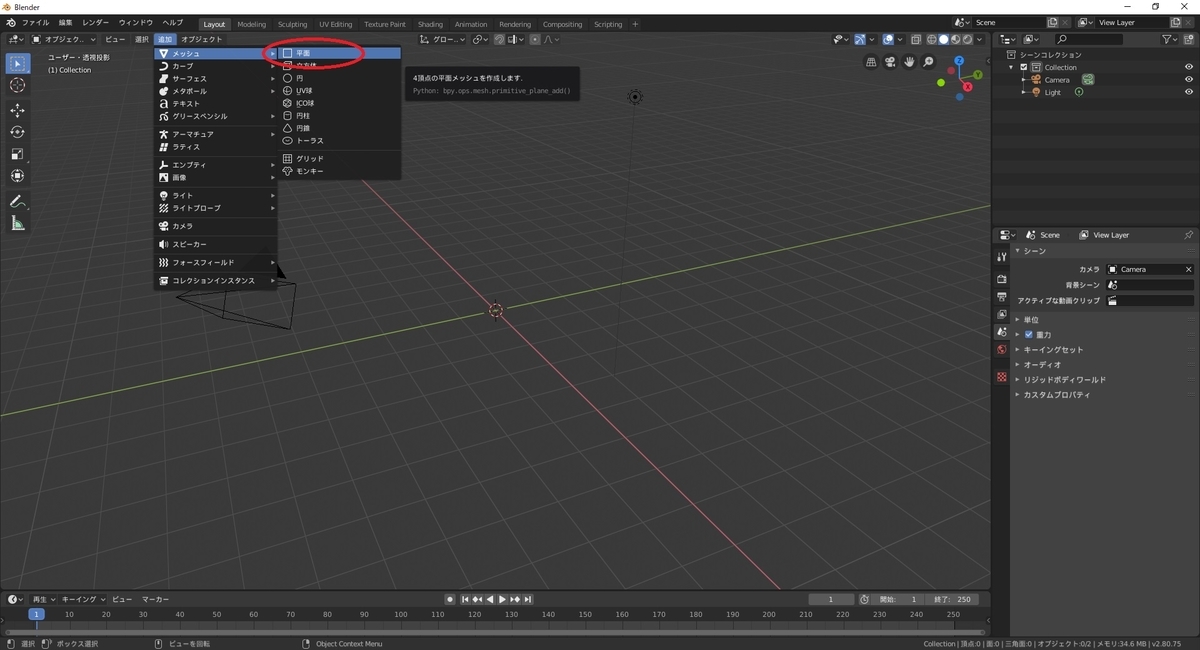Viewport: 1200px width, 650px height.
Task: Select the Measure tool
Action: (17, 224)
